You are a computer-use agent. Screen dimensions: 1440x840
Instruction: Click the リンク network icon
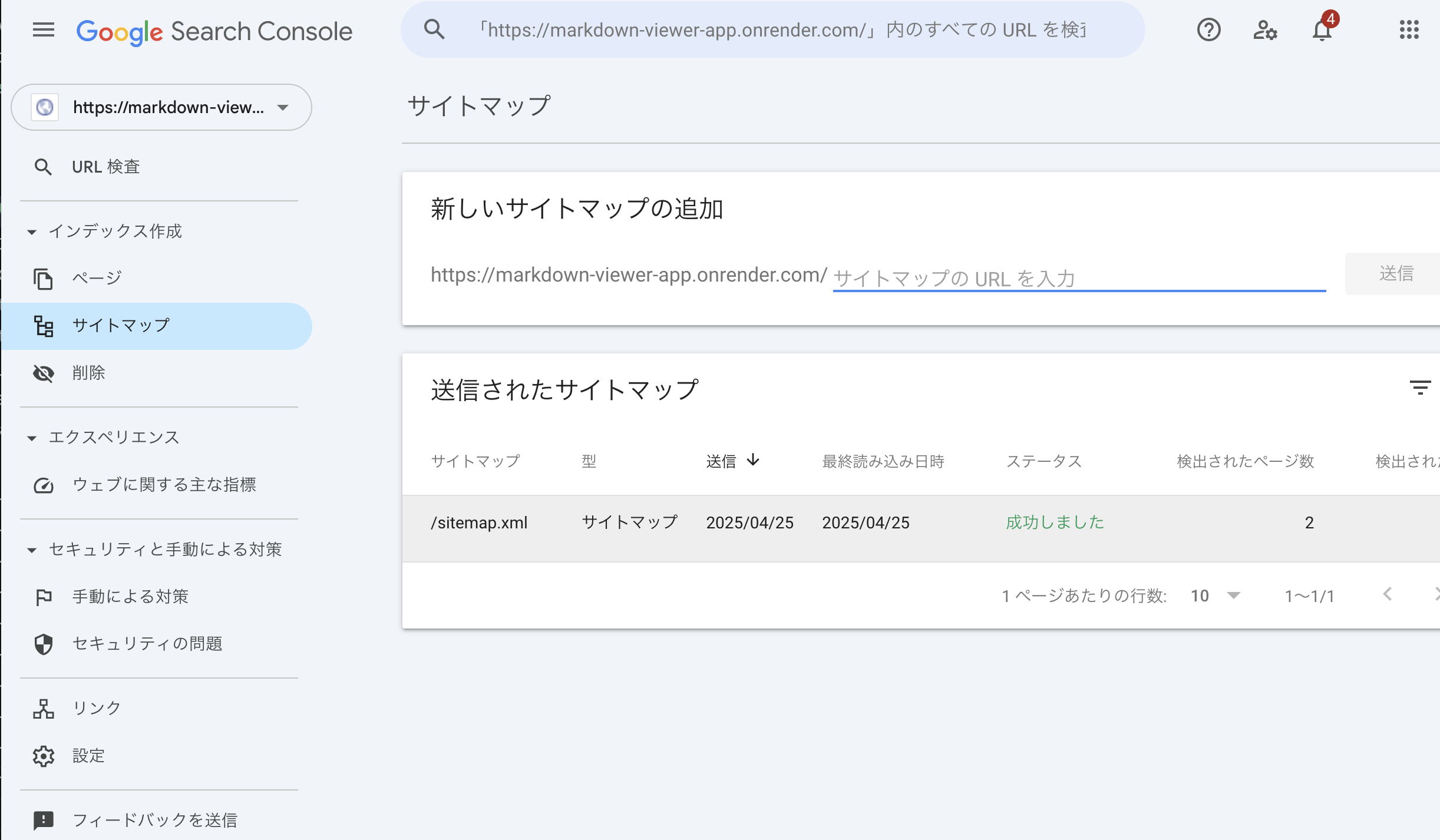tap(44, 709)
